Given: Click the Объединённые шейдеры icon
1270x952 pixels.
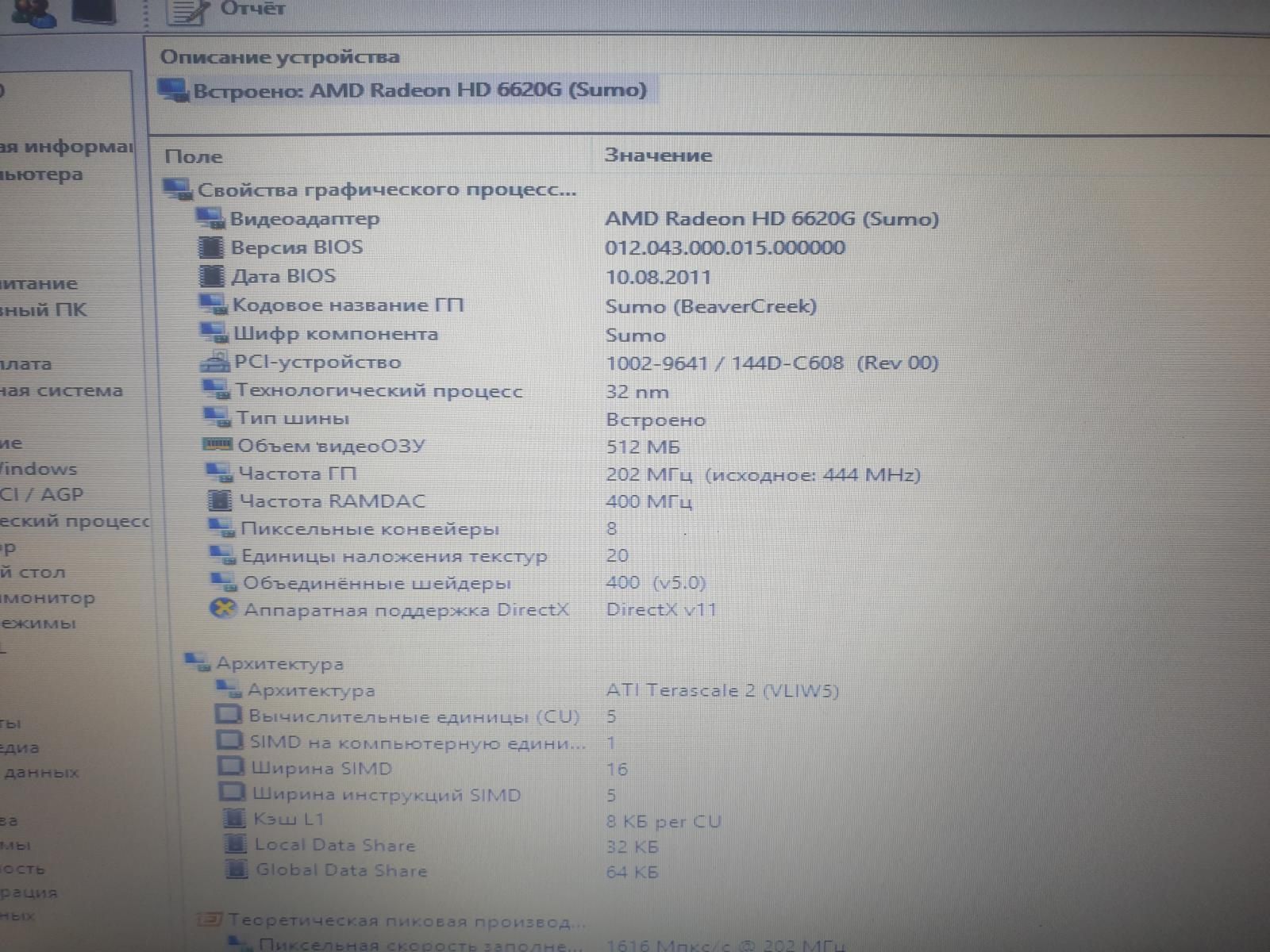Looking at the screenshot, I should (x=224, y=583).
